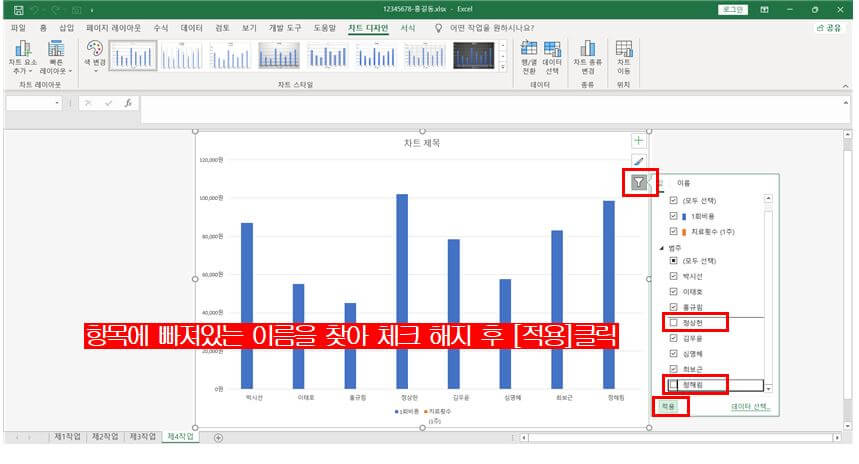Select the fourth gray-background chart style
This screenshot has width=859, height=464.
(x=279, y=55)
